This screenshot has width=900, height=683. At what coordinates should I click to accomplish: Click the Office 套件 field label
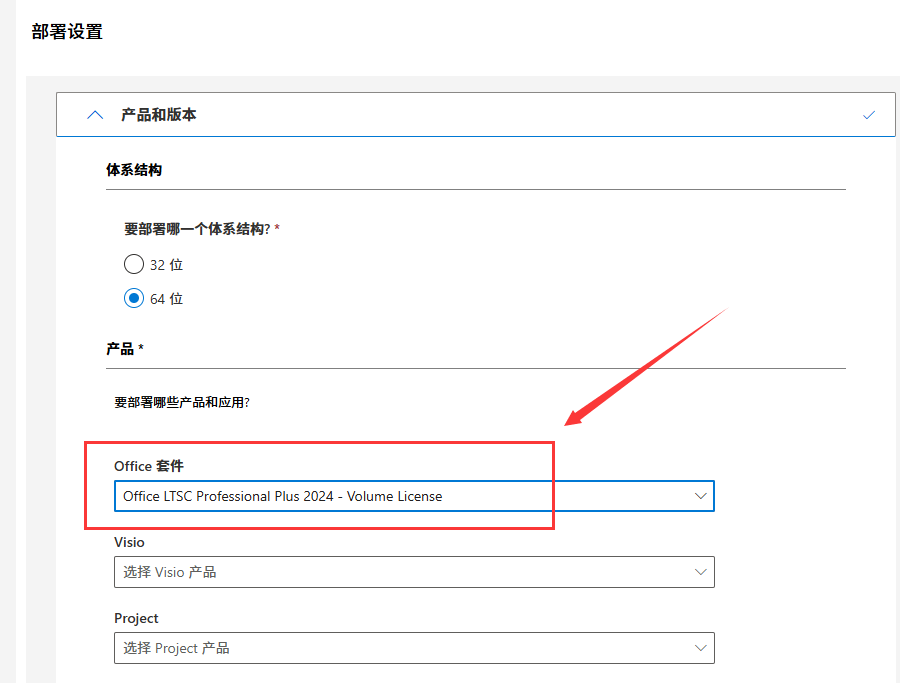point(149,466)
